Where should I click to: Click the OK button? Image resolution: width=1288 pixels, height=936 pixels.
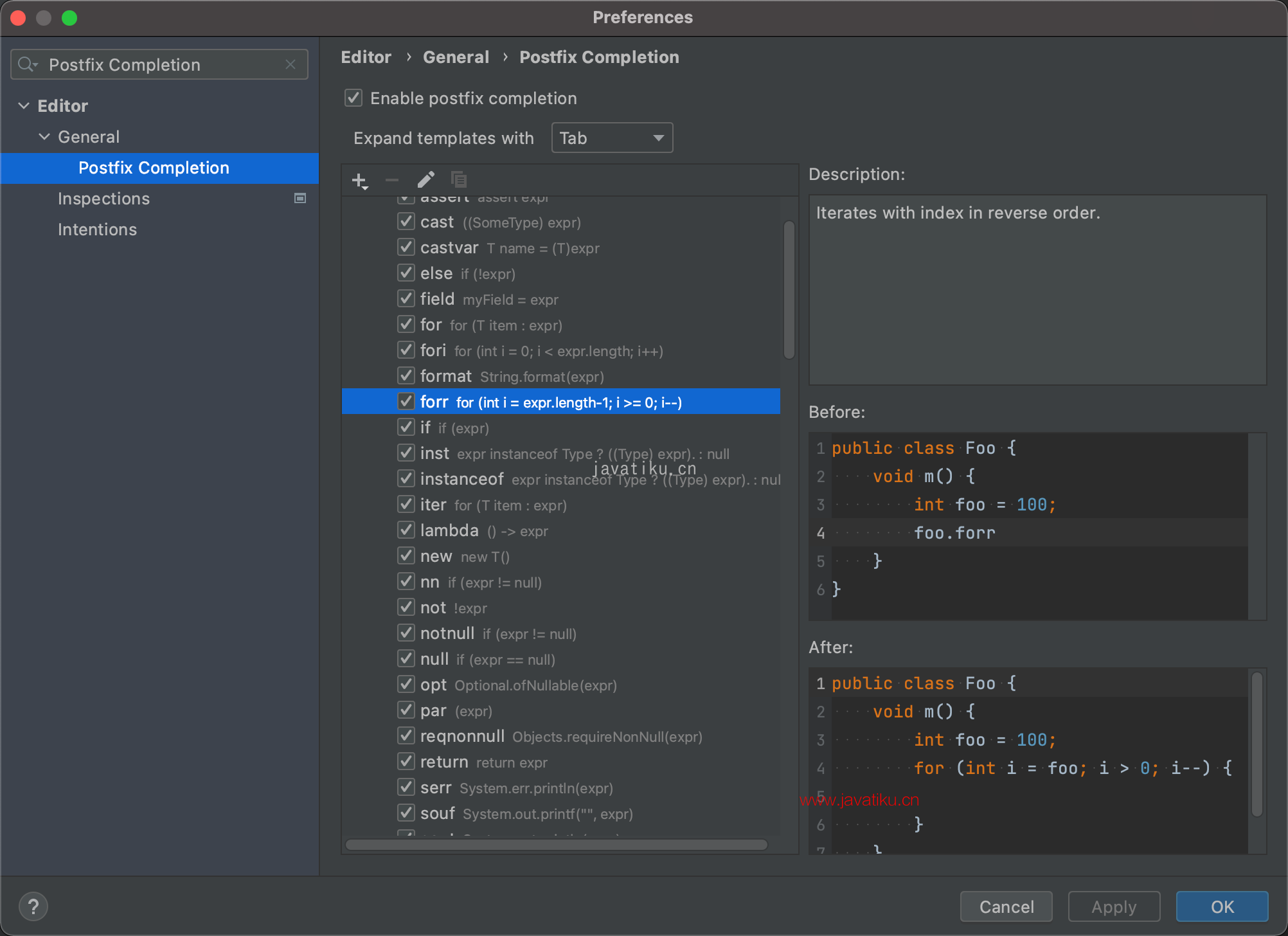coord(1222,906)
